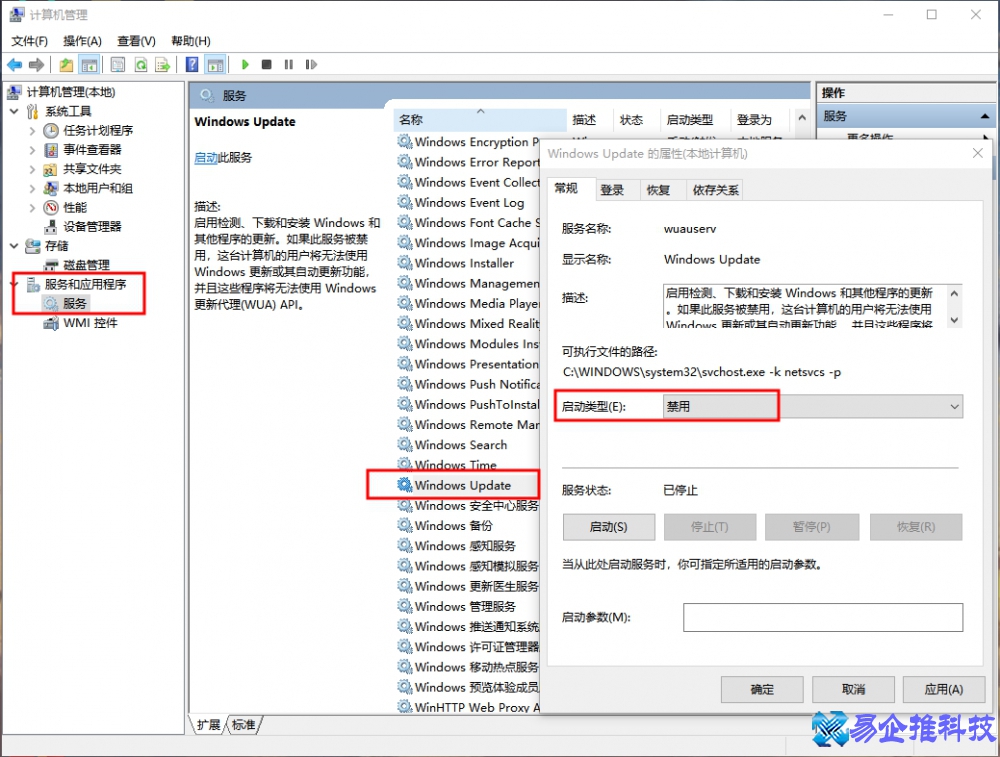Toggle the console tree pane icon
Image resolution: width=1000 pixels, height=757 pixels.
pos(89,64)
